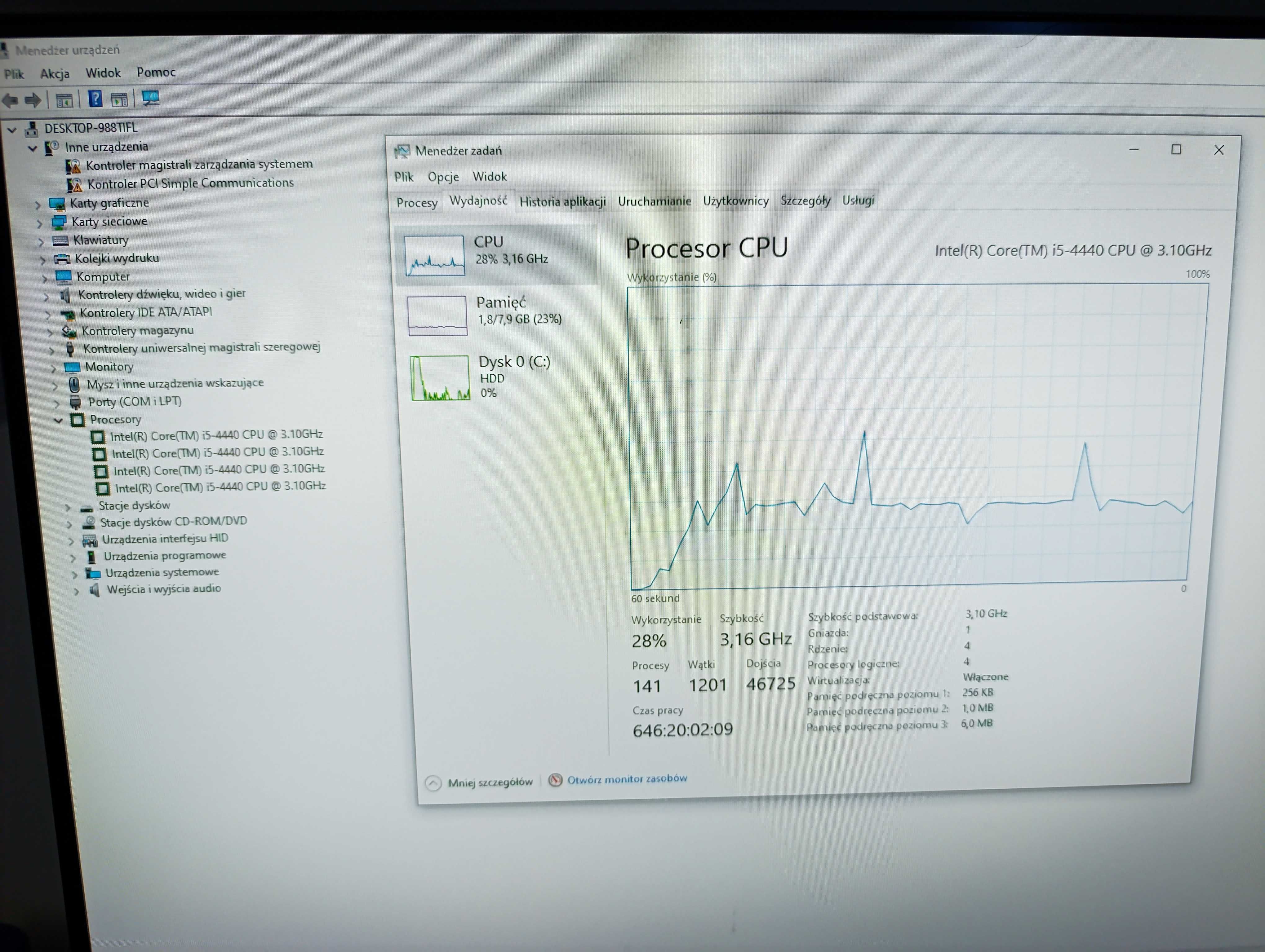Click the Kontrolery dźwięku speaker icon
This screenshot has width=1265, height=952.
click(65, 295)
